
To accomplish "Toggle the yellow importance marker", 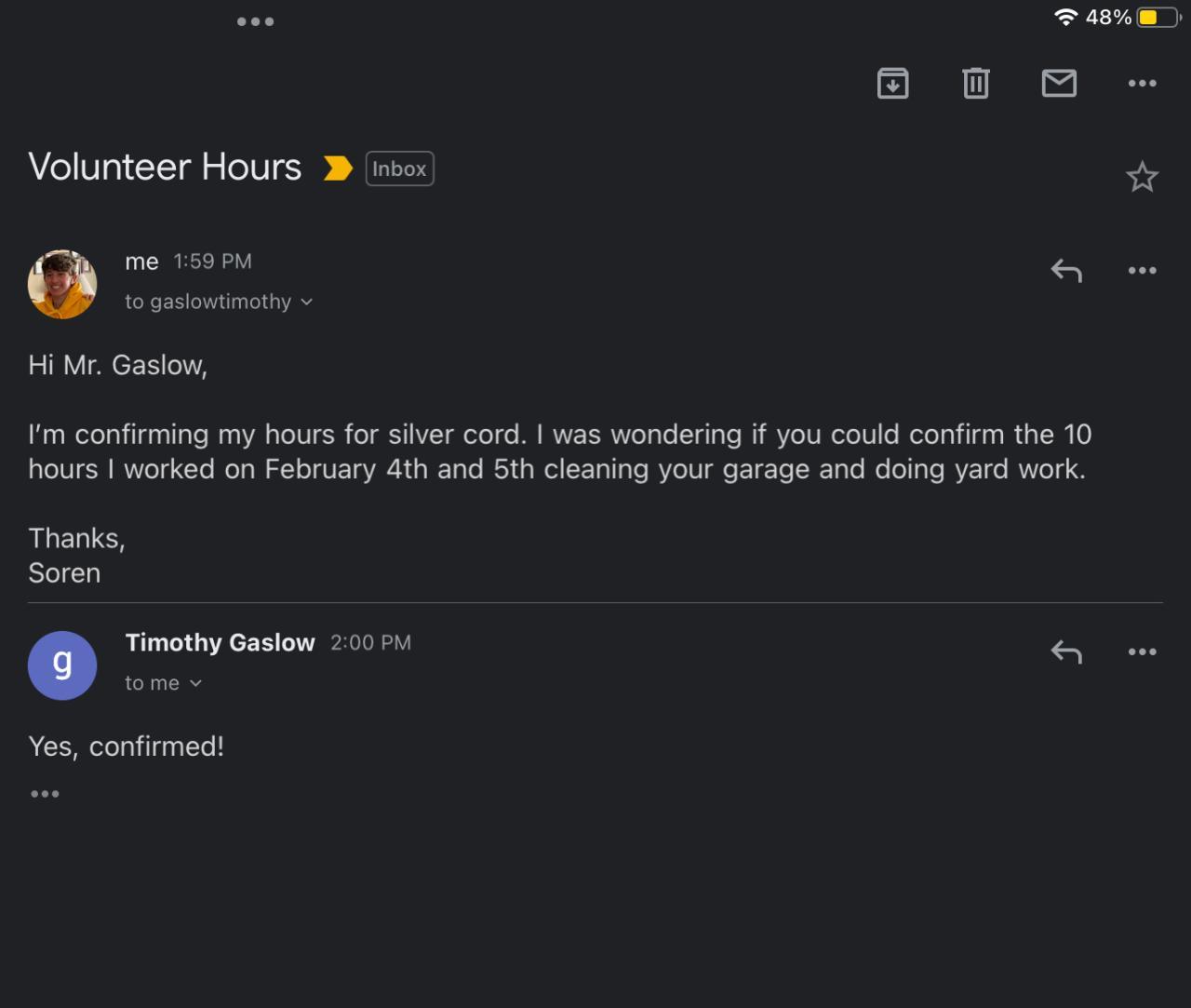I will (337, 168).
